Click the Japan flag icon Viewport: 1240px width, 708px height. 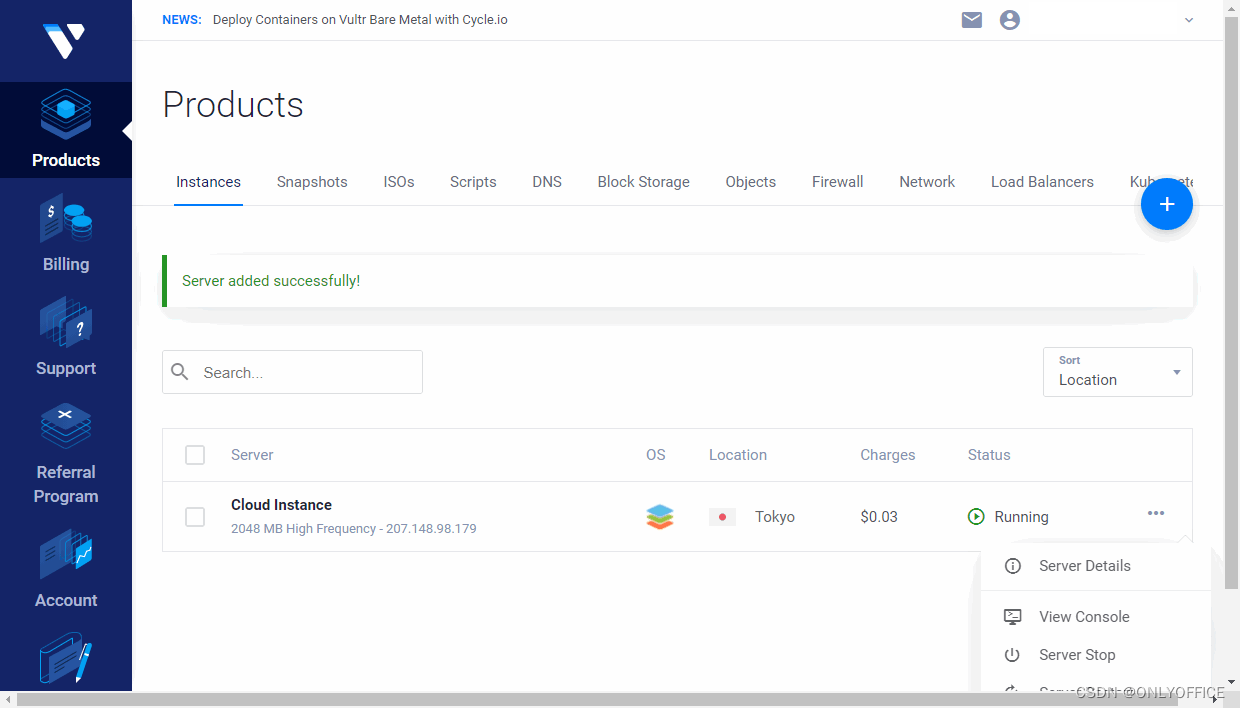[722, 517]
